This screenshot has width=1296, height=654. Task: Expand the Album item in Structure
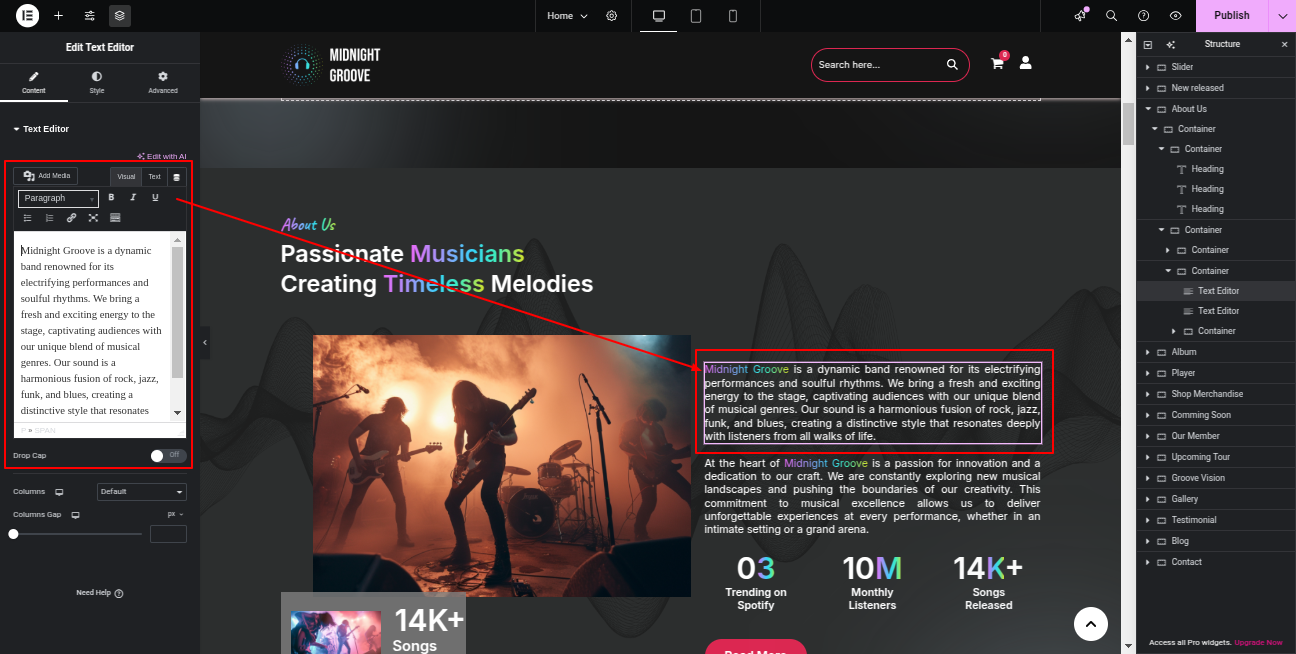coord(1148,352)
